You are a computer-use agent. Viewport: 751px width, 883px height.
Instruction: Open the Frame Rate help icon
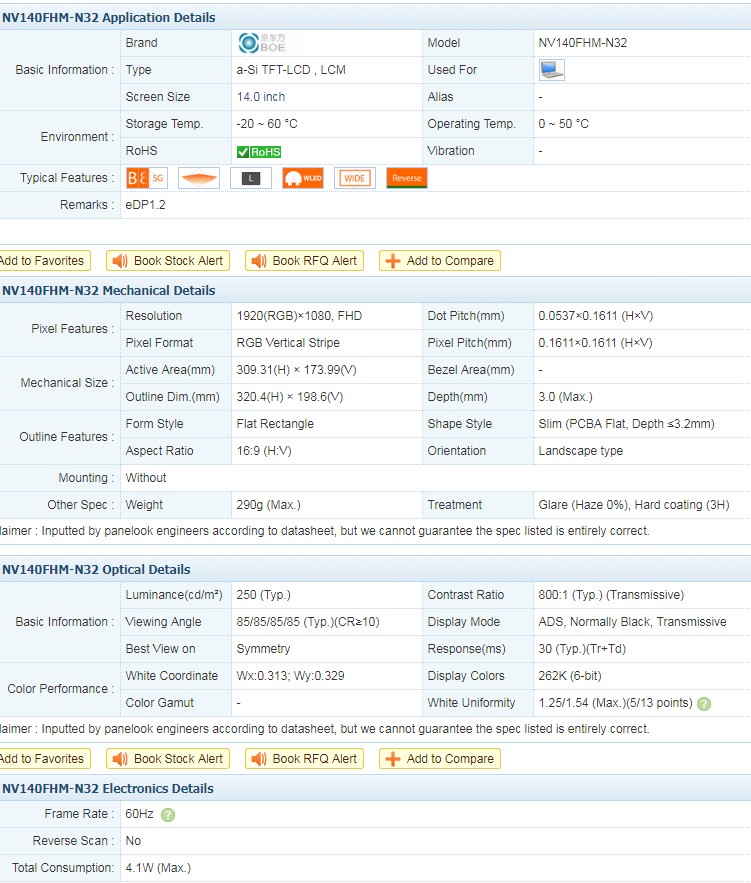coord(168,814)
